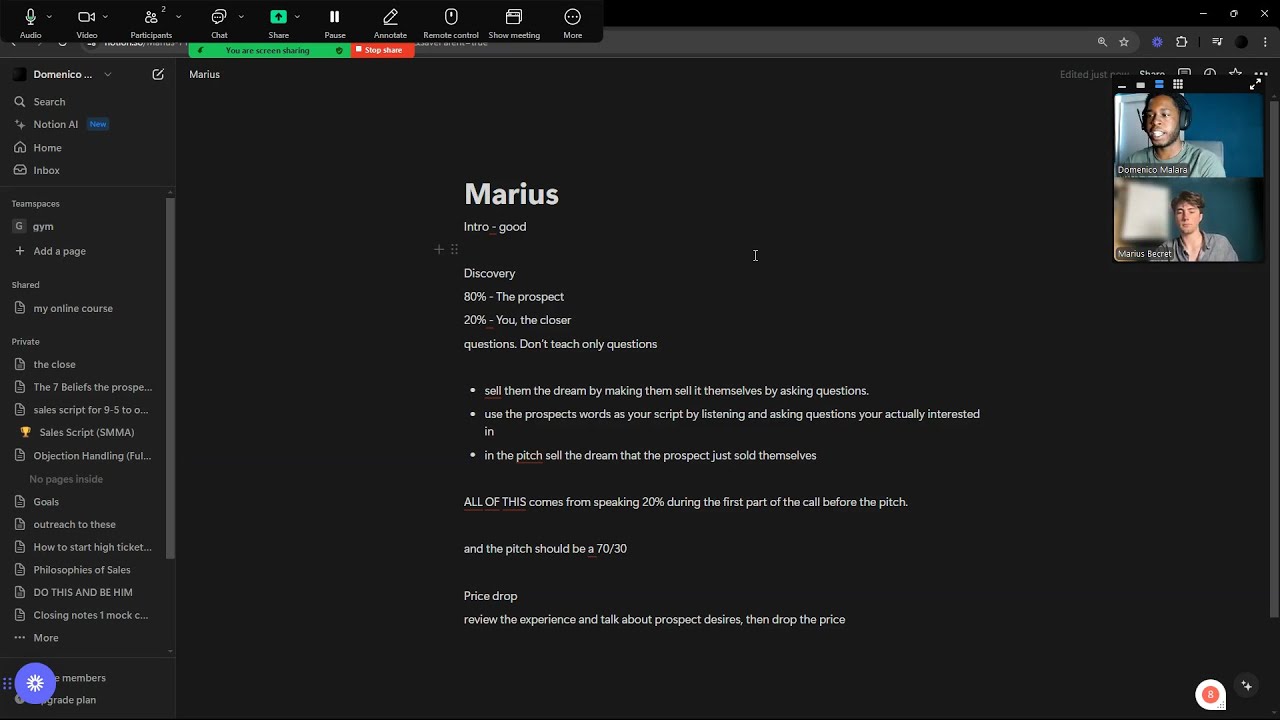
Task: Click the Marius page title heading
Action: [511, 194]
